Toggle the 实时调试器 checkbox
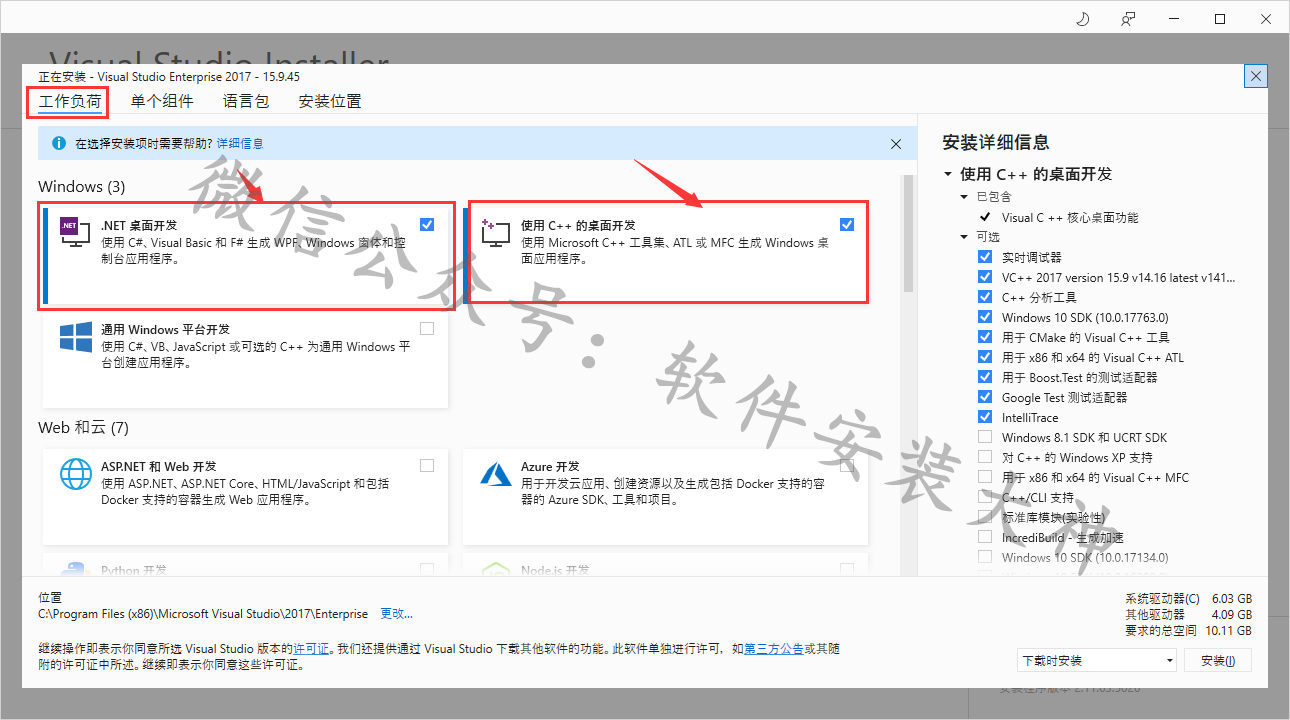This screenshot has width=1290, height=720. 985,257
